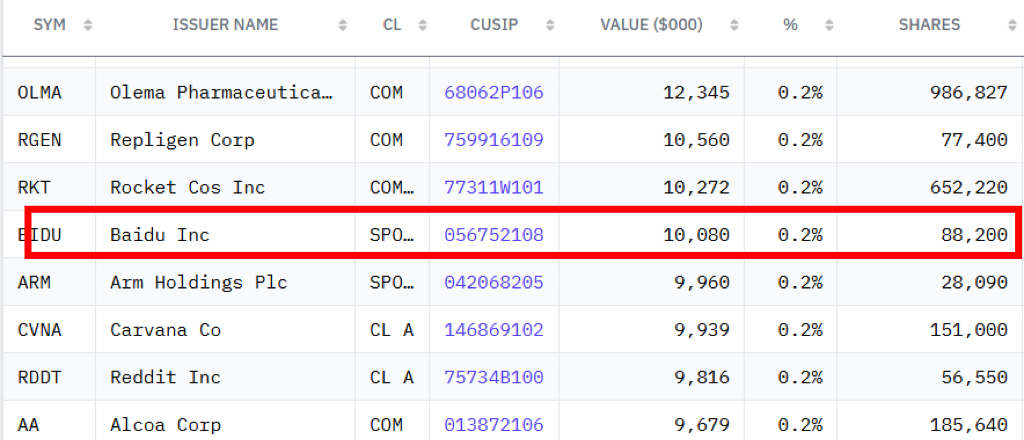Open CUSIP link 75734B100 for Reddit

pos(494,377)
